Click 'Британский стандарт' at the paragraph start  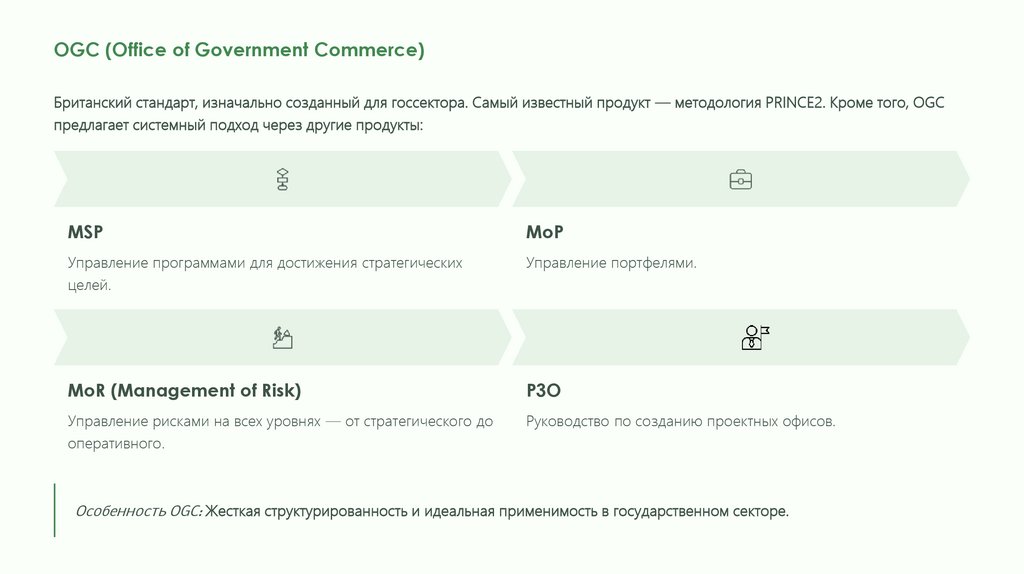pyautogui.click(x=117, y=104)
